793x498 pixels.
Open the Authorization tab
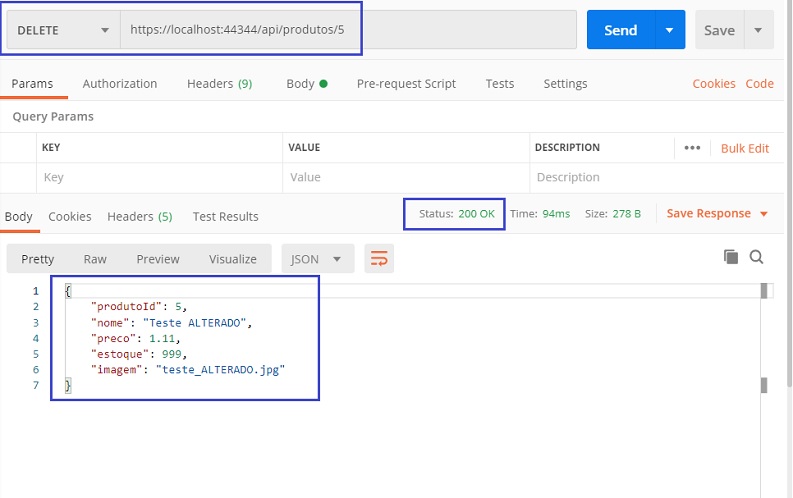click(x=120, y=84)
